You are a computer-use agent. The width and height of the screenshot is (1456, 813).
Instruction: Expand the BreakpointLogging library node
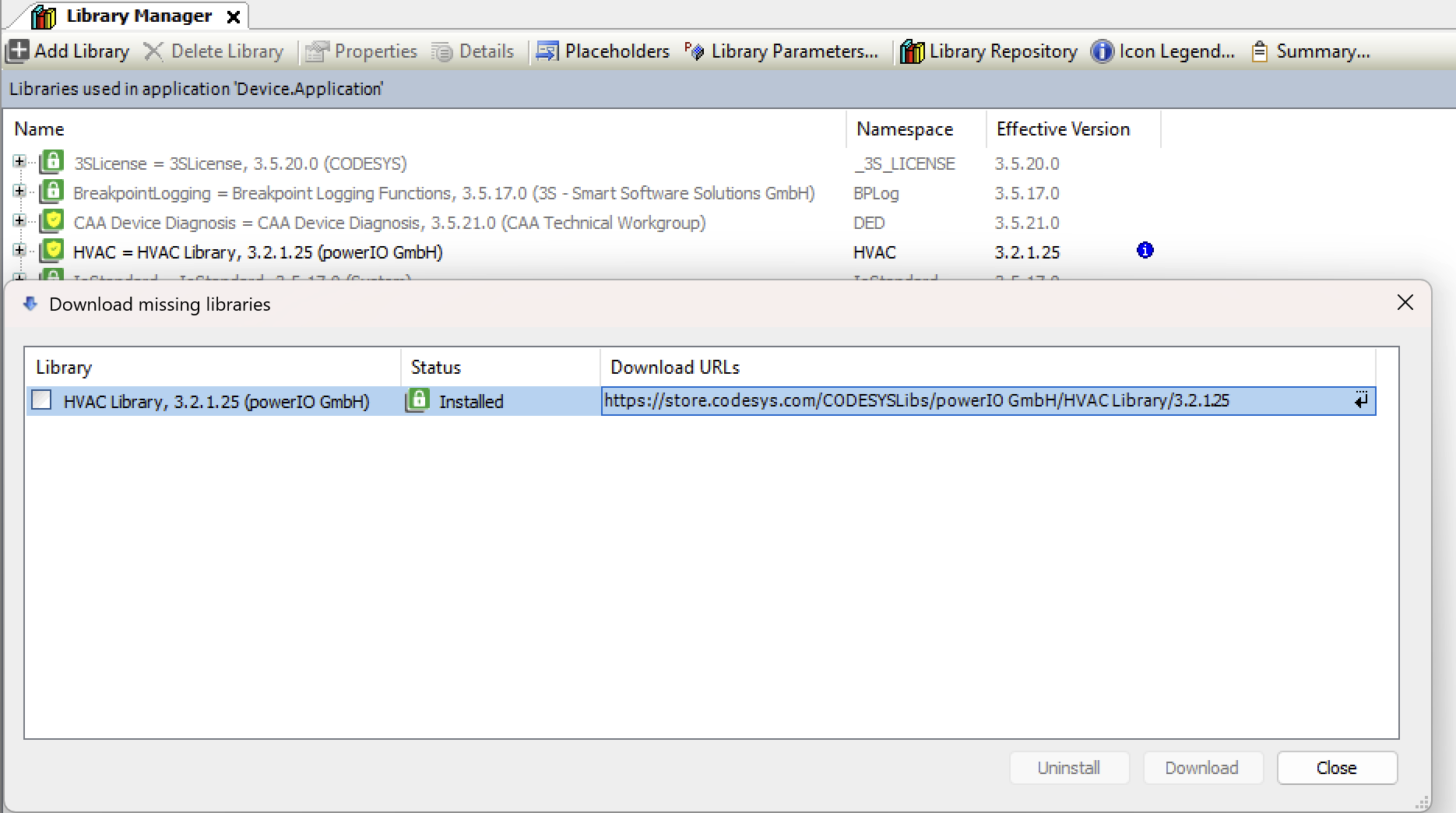19,192
